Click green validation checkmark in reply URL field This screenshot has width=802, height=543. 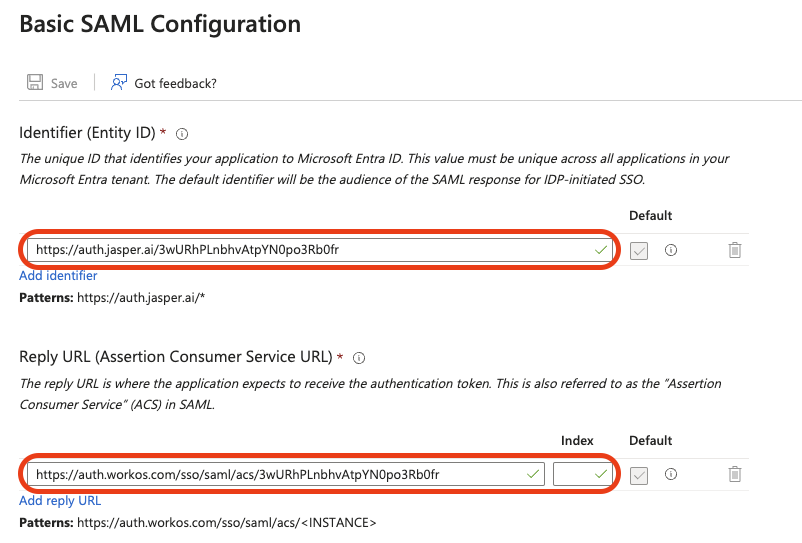click(532, 474)
